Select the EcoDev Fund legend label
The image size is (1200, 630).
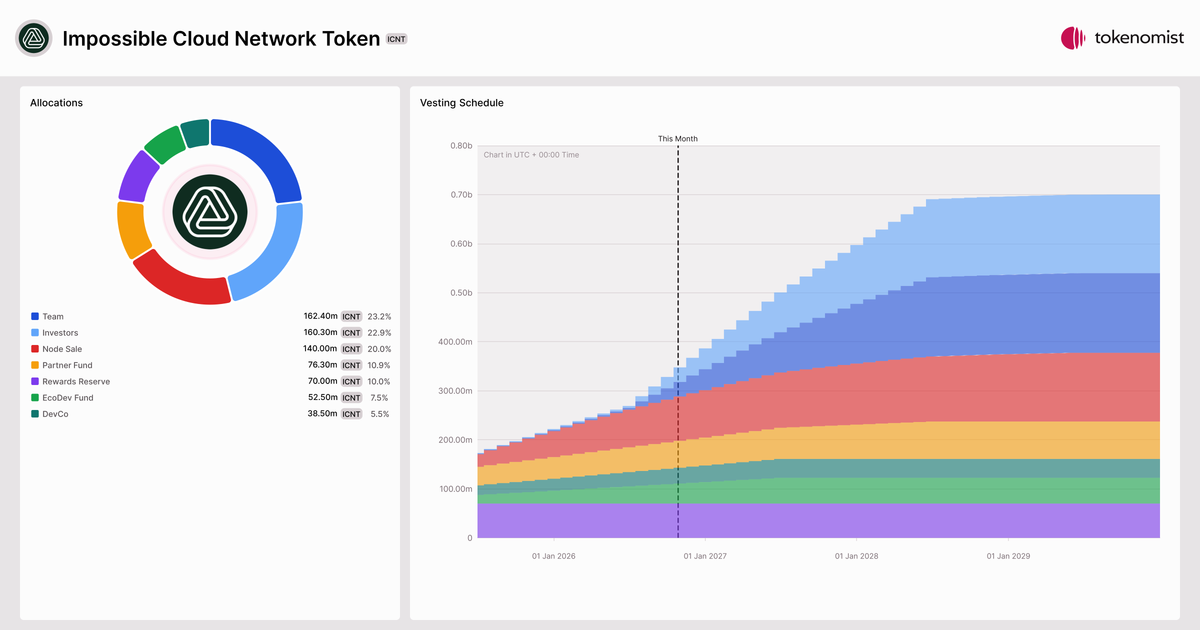[x=68, y=398]
